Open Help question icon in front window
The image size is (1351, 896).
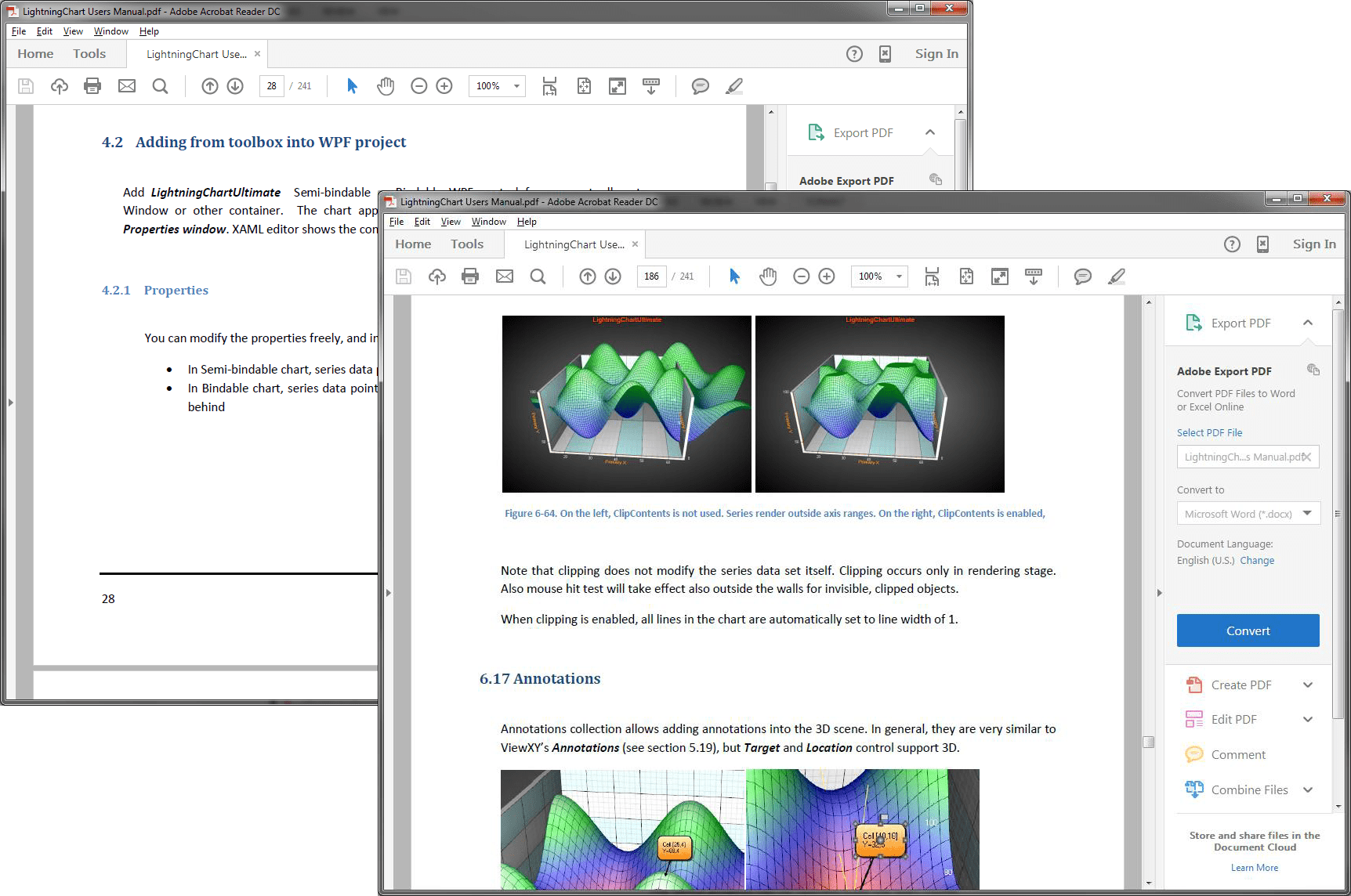[x=1232, y=244]
